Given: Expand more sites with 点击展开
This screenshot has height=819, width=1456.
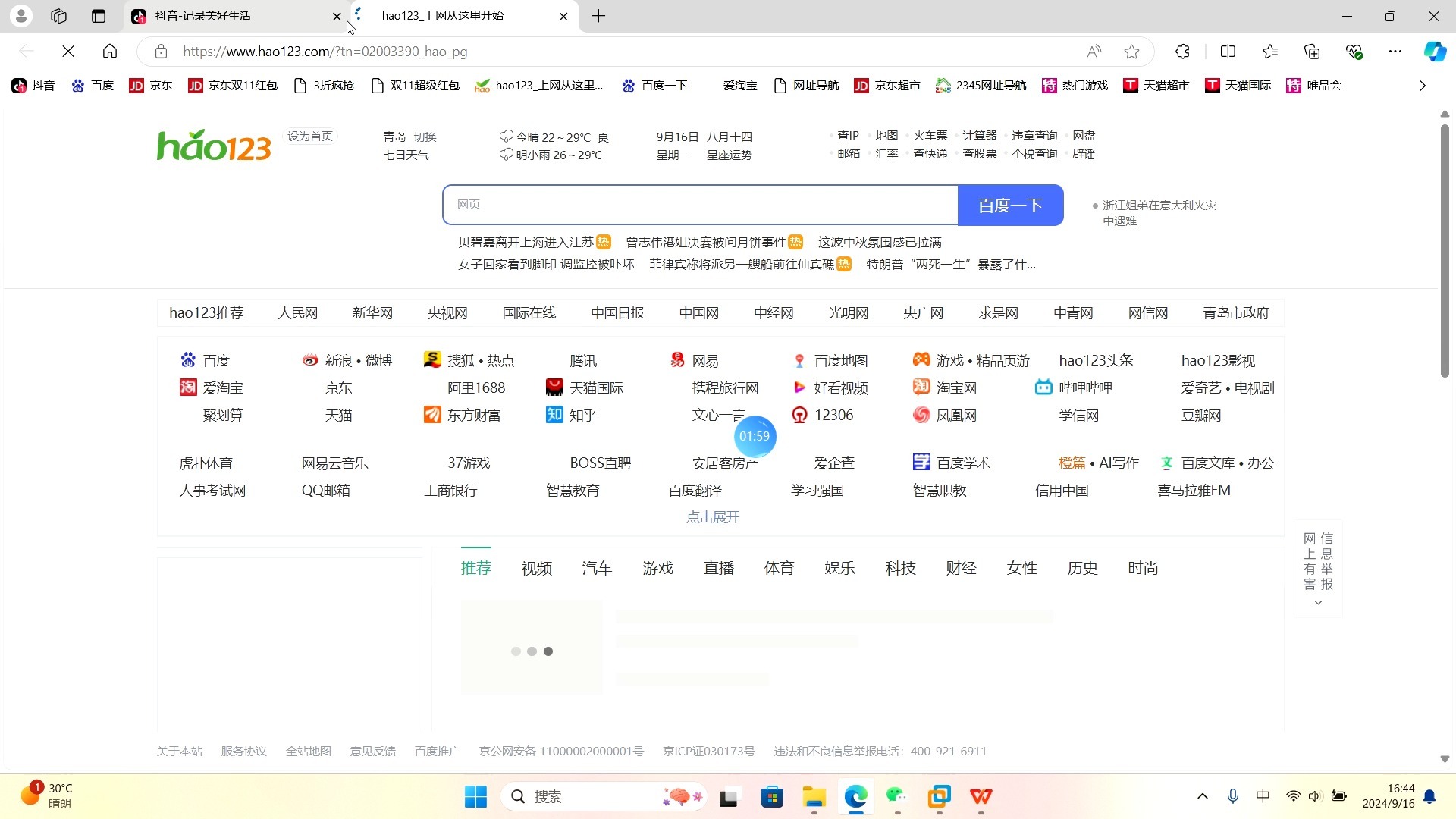Looking at the screenshot, I should click(713, 517).
